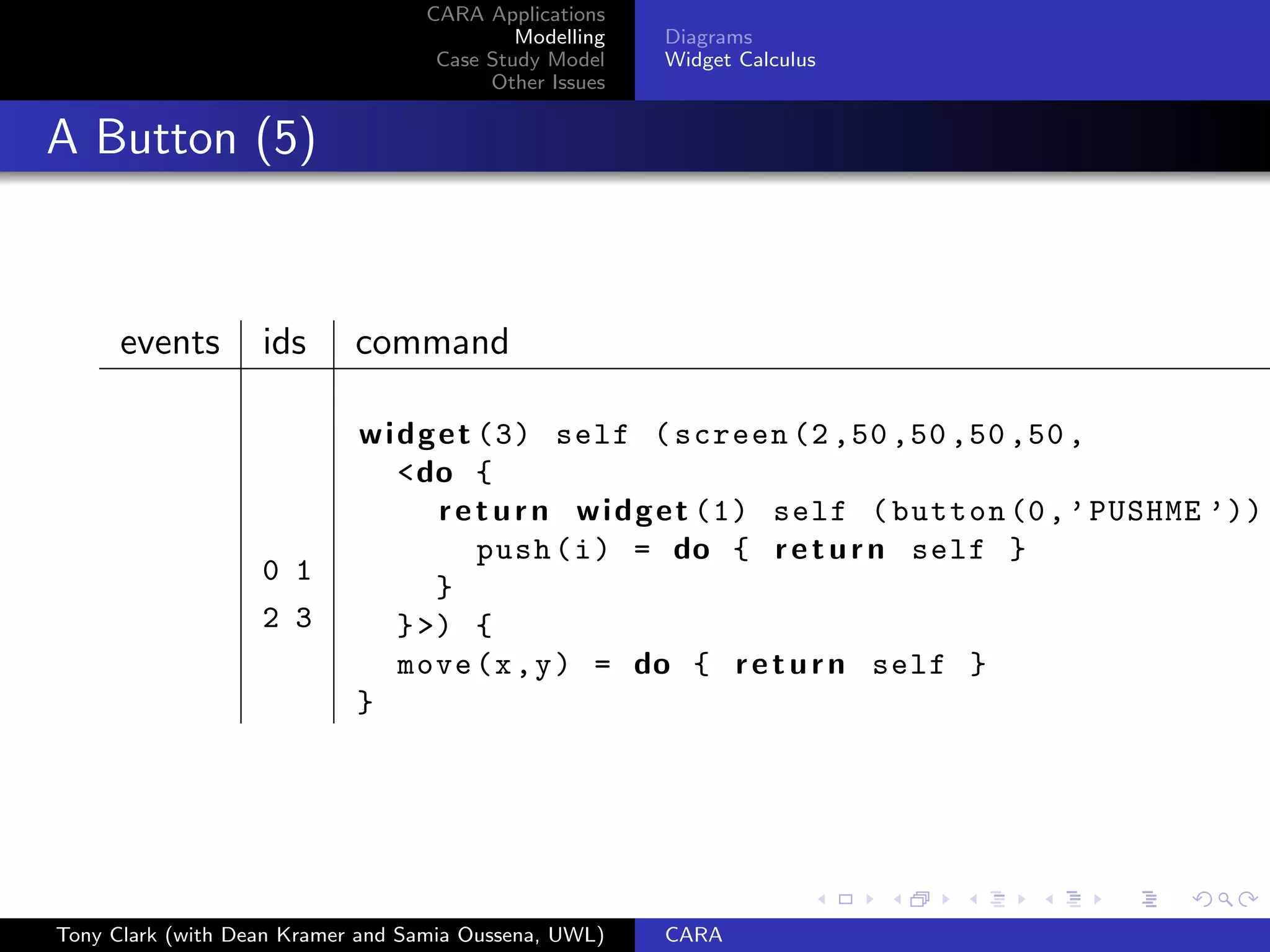Image resolution: width=1270 pixels, height=952 pixels.
Task: Open the CARA Applications section
Action: (515, 14)
